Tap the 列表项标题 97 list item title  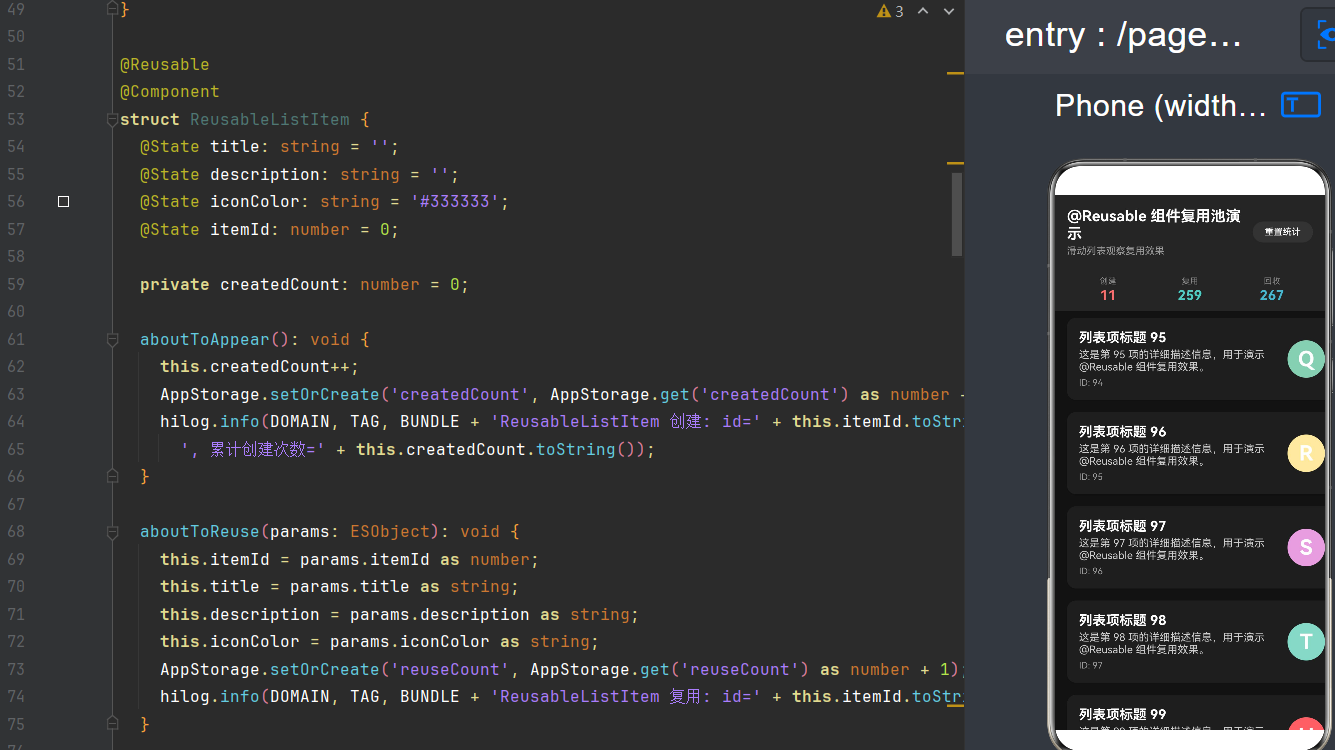1122,526
